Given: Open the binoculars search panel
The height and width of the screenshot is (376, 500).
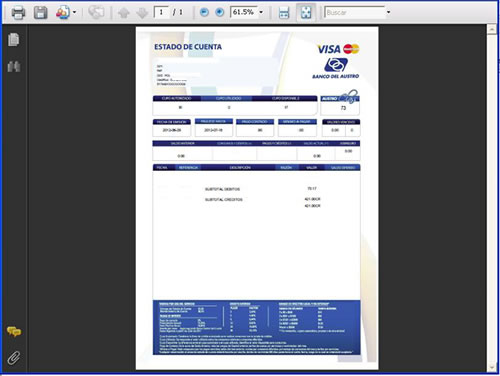Looking at the screenshot, I should [14, 66].
